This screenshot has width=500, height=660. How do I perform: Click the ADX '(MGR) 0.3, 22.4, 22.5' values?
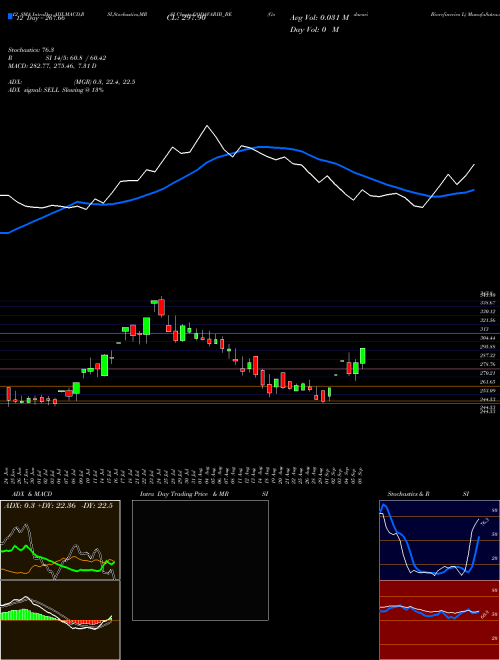(104, 82)
